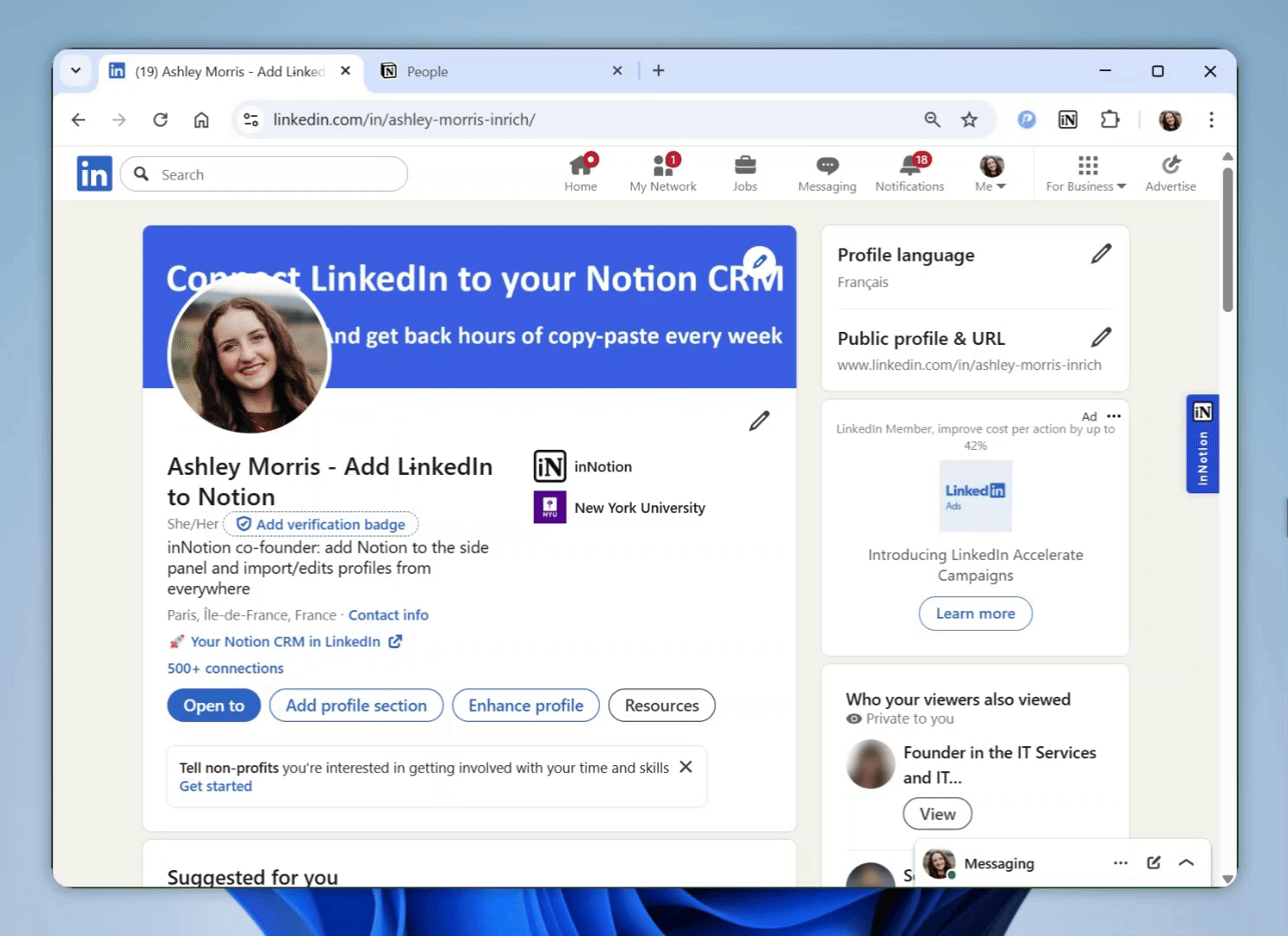1288x936 pixels.
Task: Open the inNotion side panel tab
Action: pos(1202,444)
